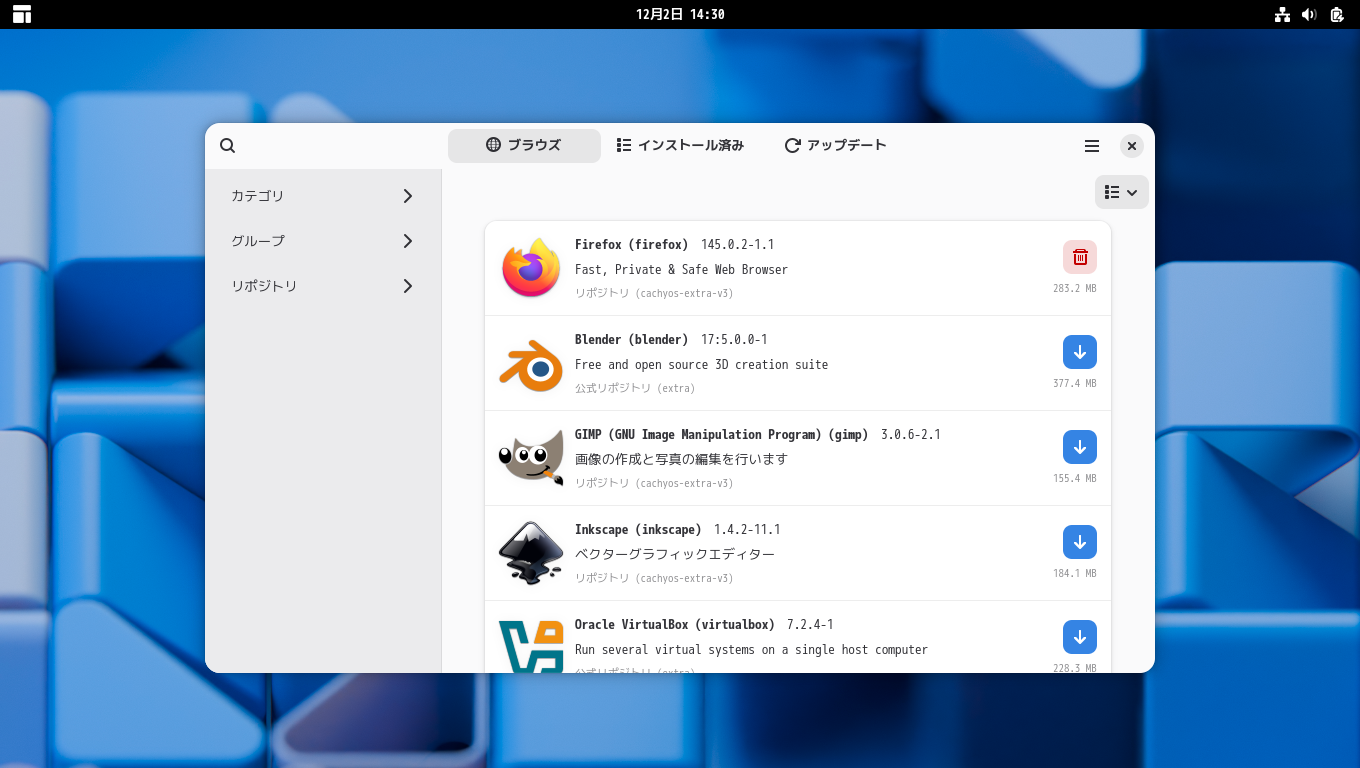The width and height of the screenshot is (1360, 768).
Task: Click the Blender app icon
Action: tap(531, 364)
